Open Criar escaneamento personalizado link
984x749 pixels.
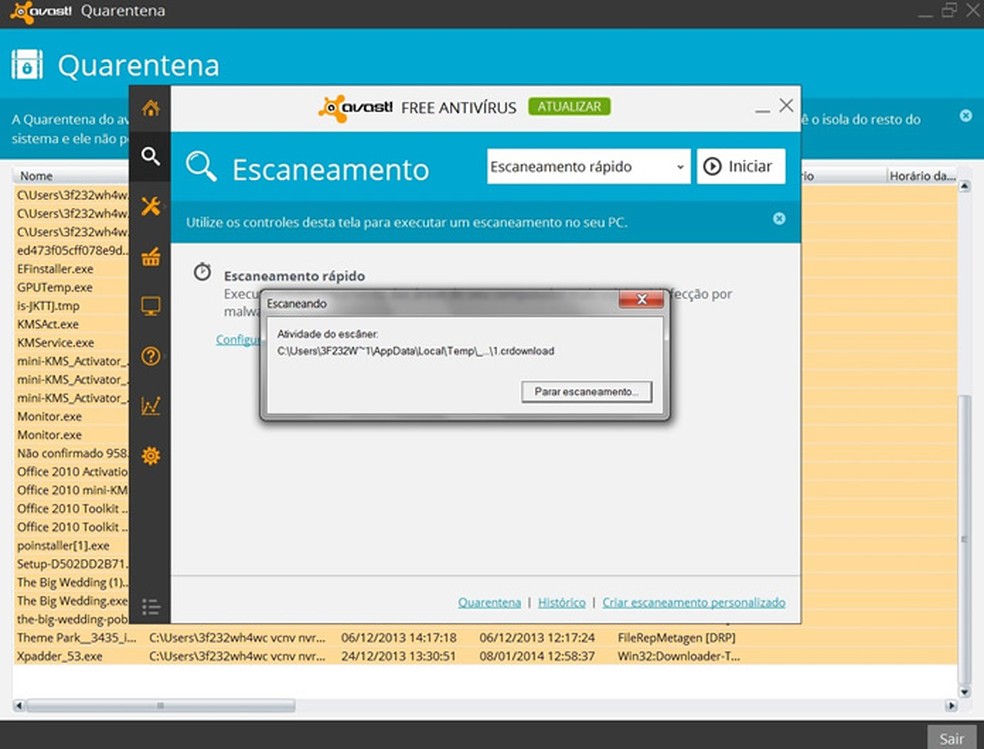pyautogui.click(x=693, y=602)
